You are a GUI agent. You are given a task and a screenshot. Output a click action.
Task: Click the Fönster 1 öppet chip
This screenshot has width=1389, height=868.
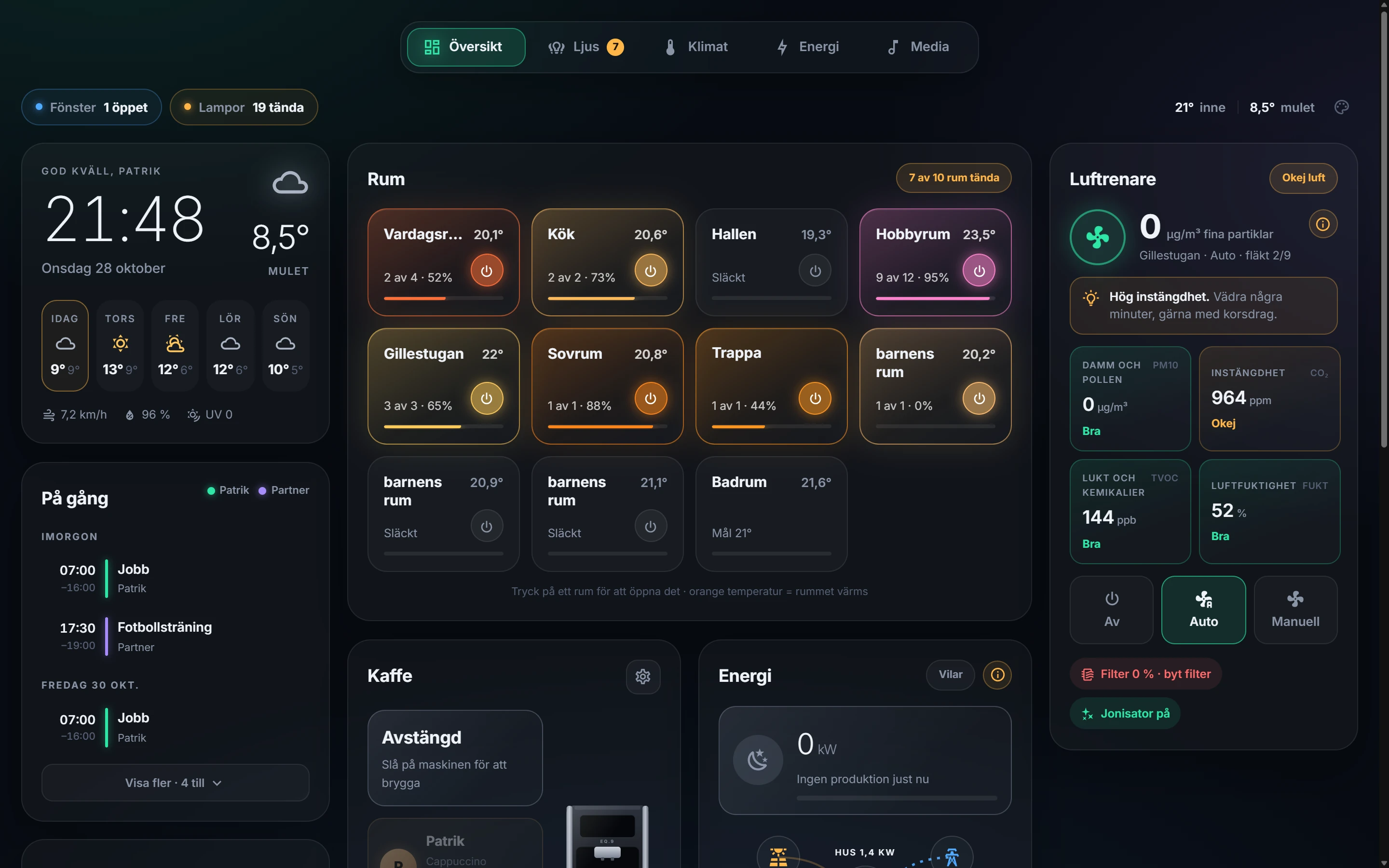(x=91, y=108)
